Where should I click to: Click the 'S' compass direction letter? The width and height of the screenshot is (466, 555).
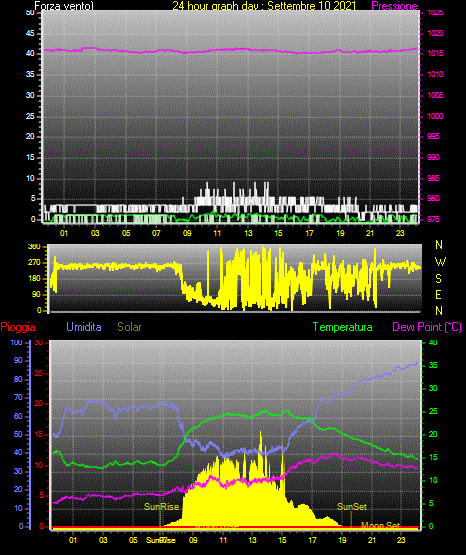[x=438, y=279]
